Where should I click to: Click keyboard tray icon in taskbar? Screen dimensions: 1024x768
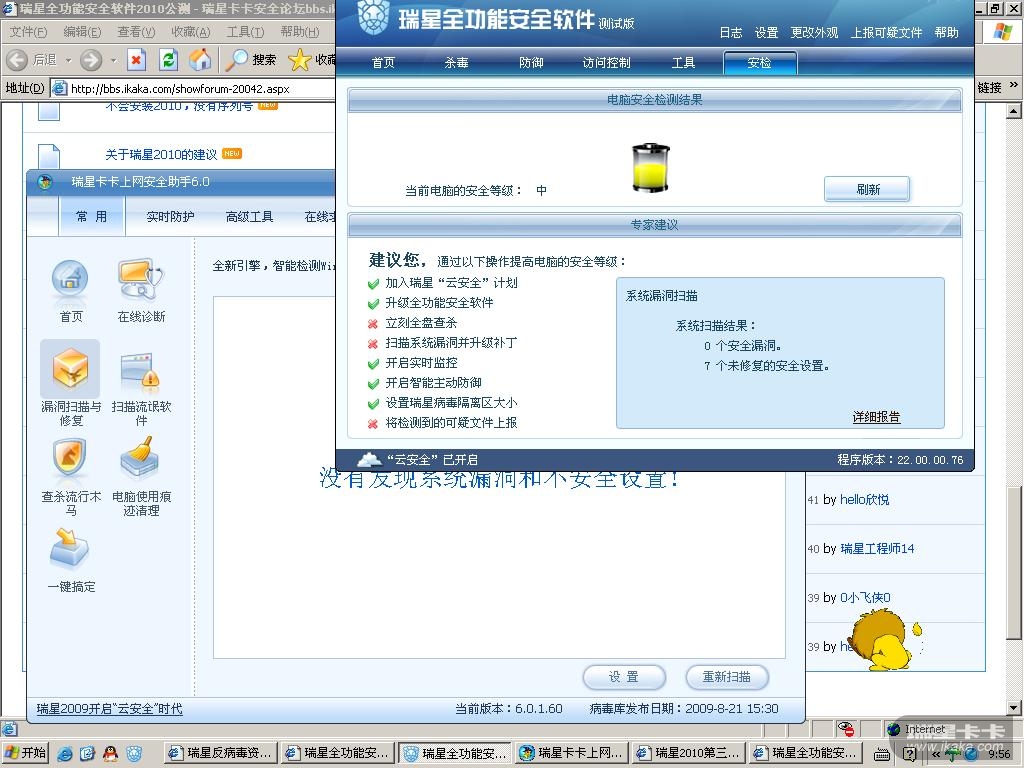coord(882,755)
